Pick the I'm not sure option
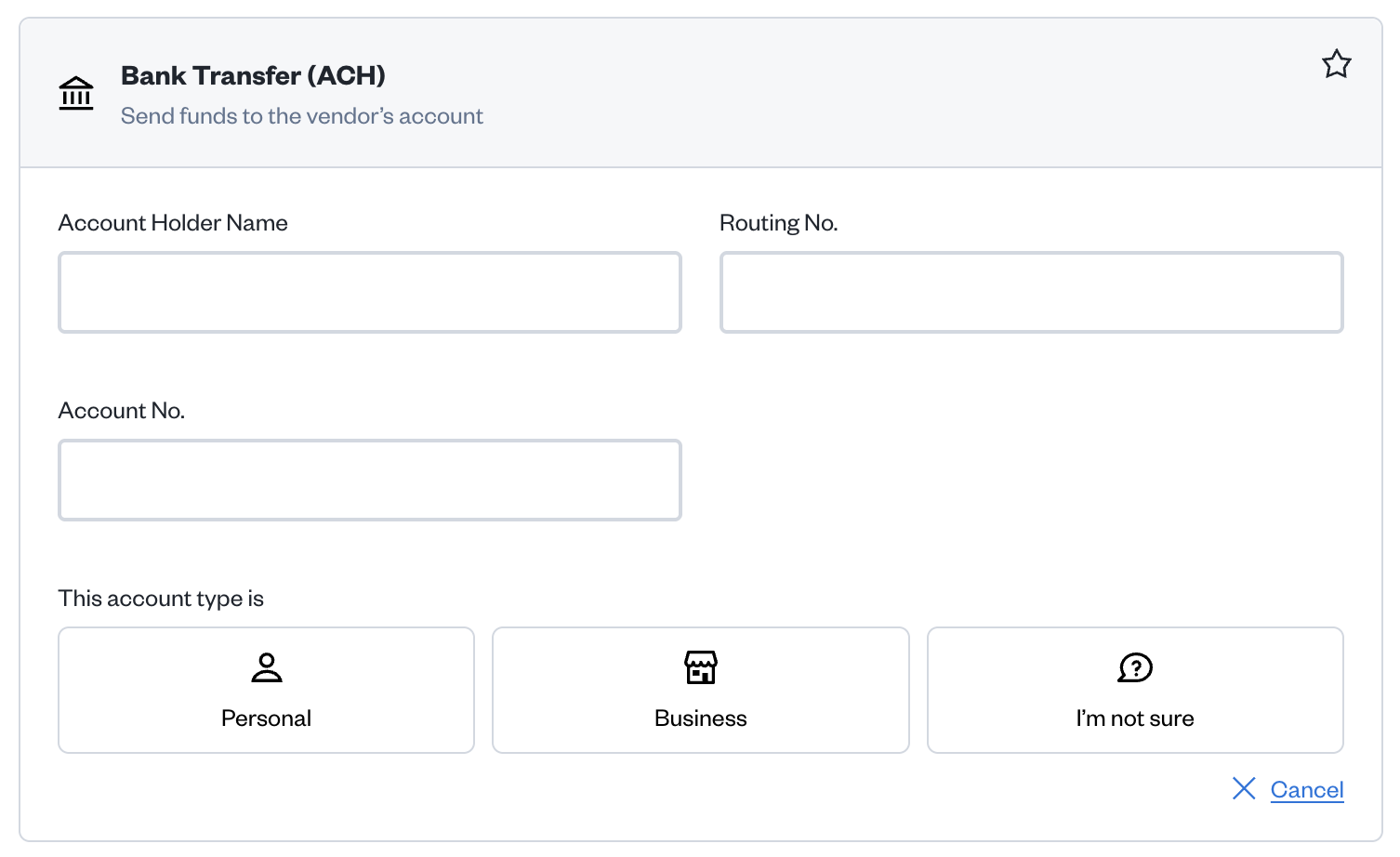The height and width of the screenshot is (857, 1400). (x=1135, y=690)
